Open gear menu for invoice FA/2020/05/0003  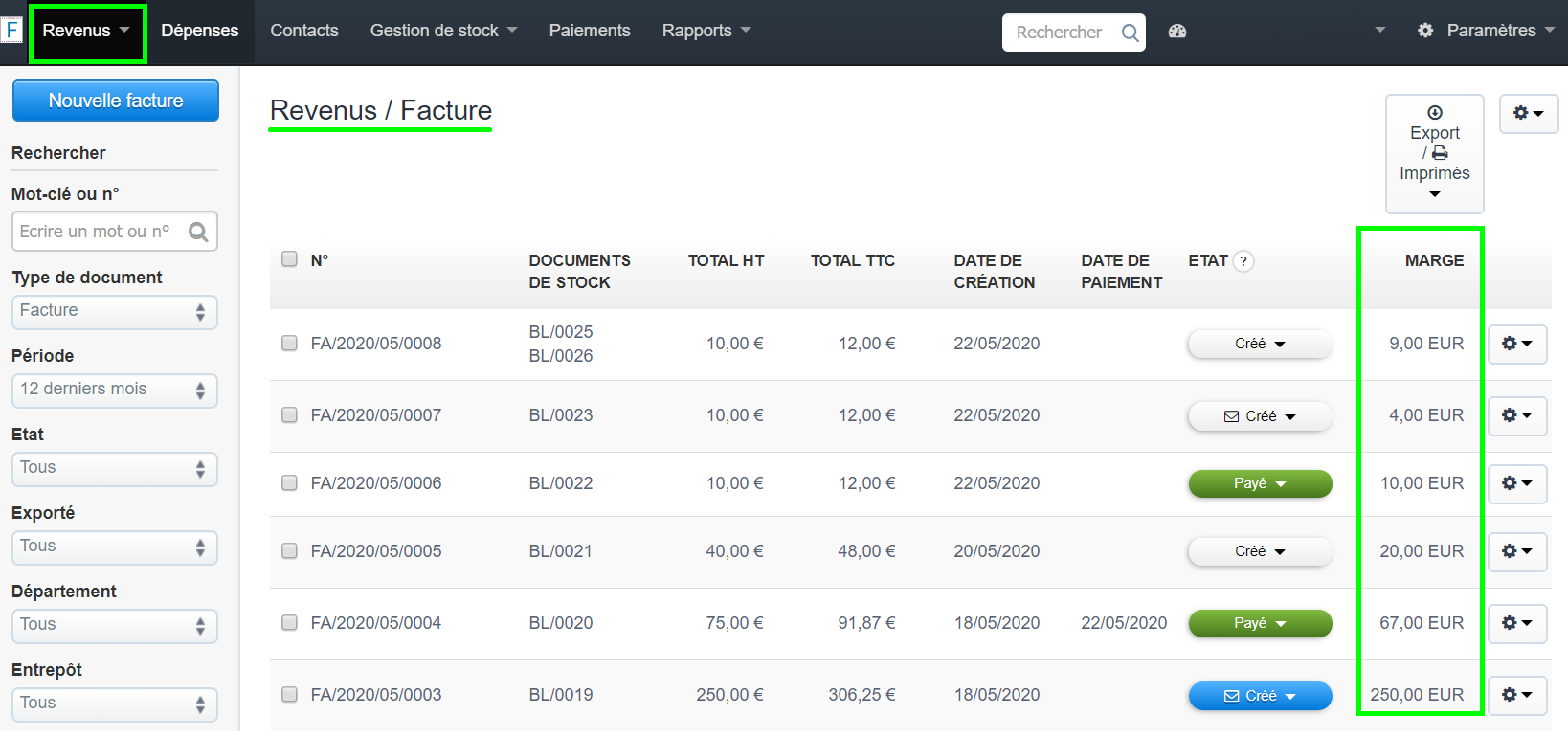coord(1516,695)
